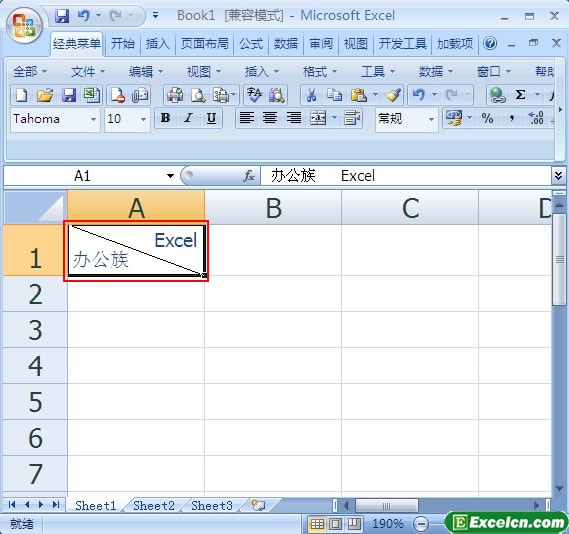
Task: Toggle Italic formatting
Action: pos(188,118)
